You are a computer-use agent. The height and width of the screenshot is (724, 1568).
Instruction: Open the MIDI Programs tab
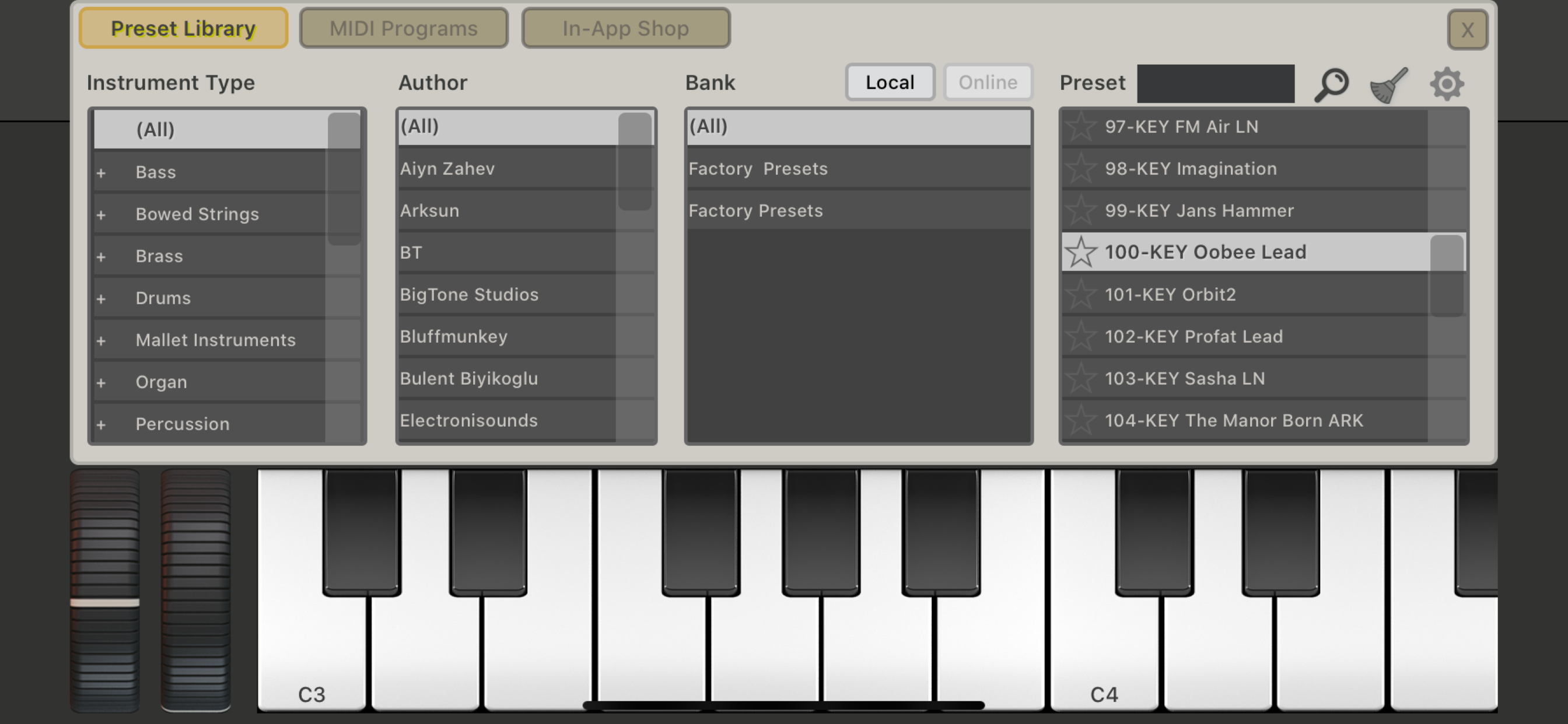pyautogui.click(x=404, y=28)
